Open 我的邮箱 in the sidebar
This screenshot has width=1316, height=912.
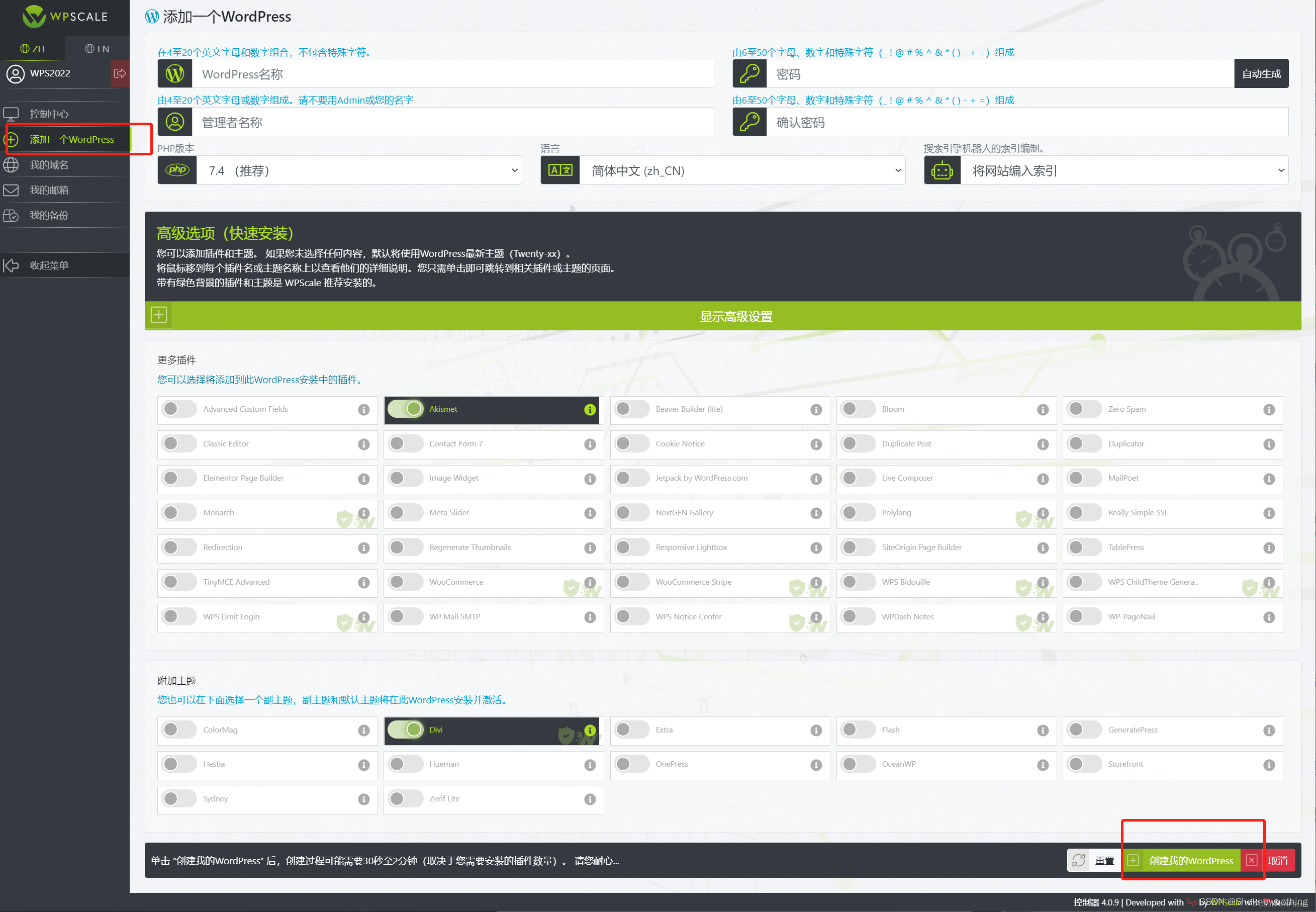[x=64, y=190]
